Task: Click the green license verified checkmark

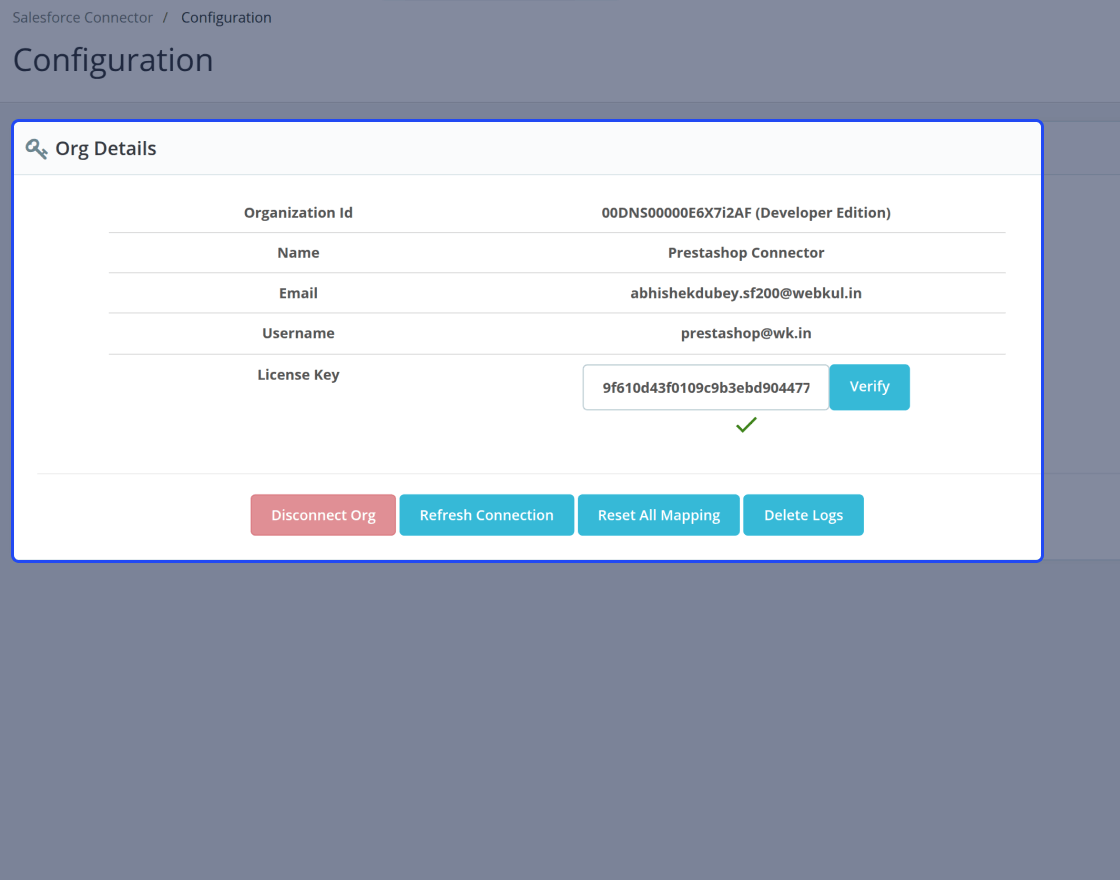Action: click(746, 425)
